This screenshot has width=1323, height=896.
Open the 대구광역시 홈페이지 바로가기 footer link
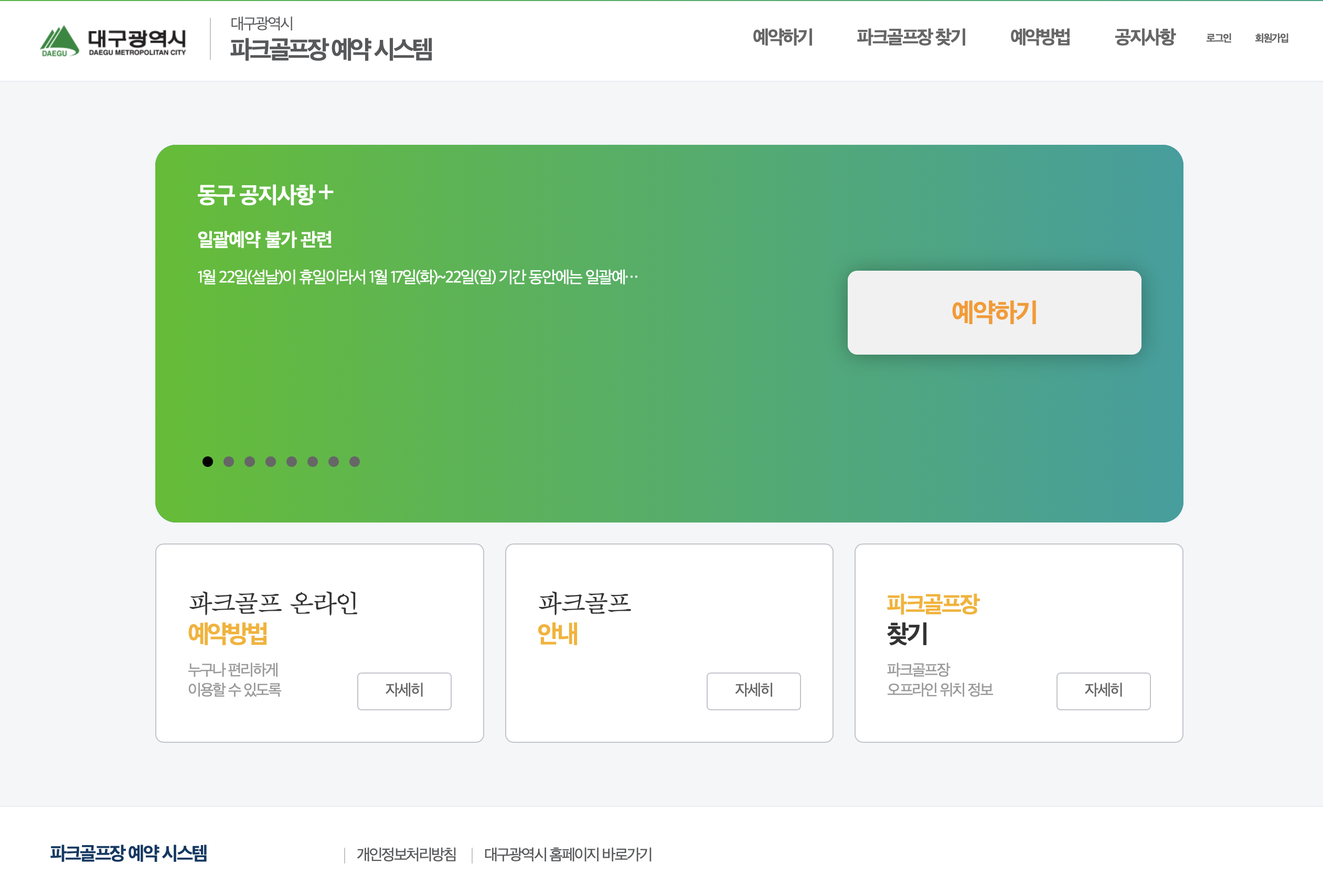point(568,854)
